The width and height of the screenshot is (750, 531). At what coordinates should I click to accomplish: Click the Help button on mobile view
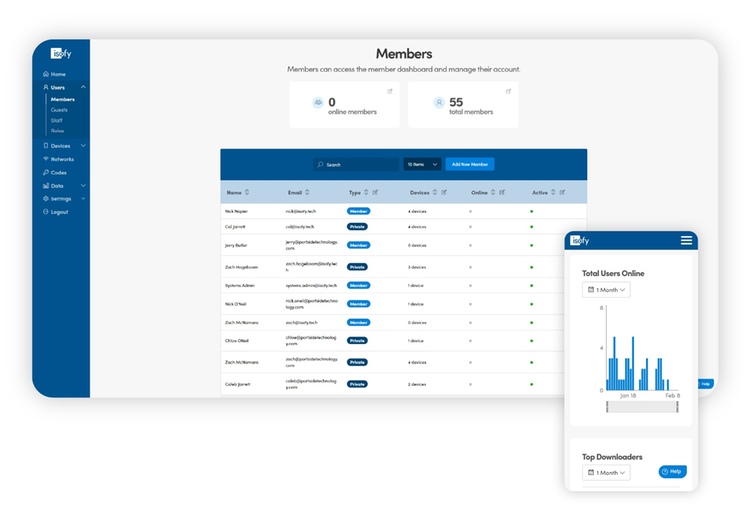673,472
